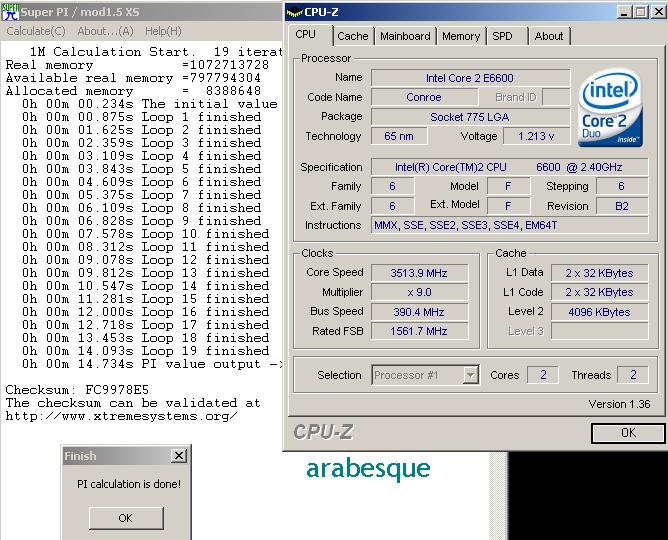Click the Technology value 65 nm
The height and width of the screenshot is (540, 668).
[399, 136]
